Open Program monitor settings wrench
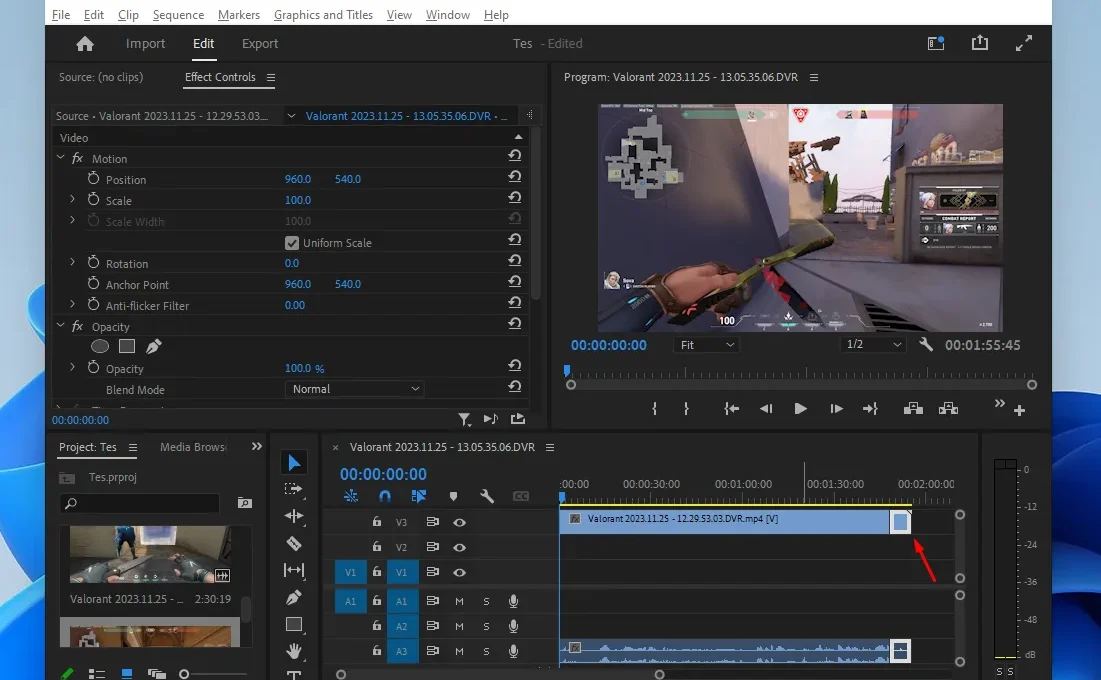 coord(926,344)
